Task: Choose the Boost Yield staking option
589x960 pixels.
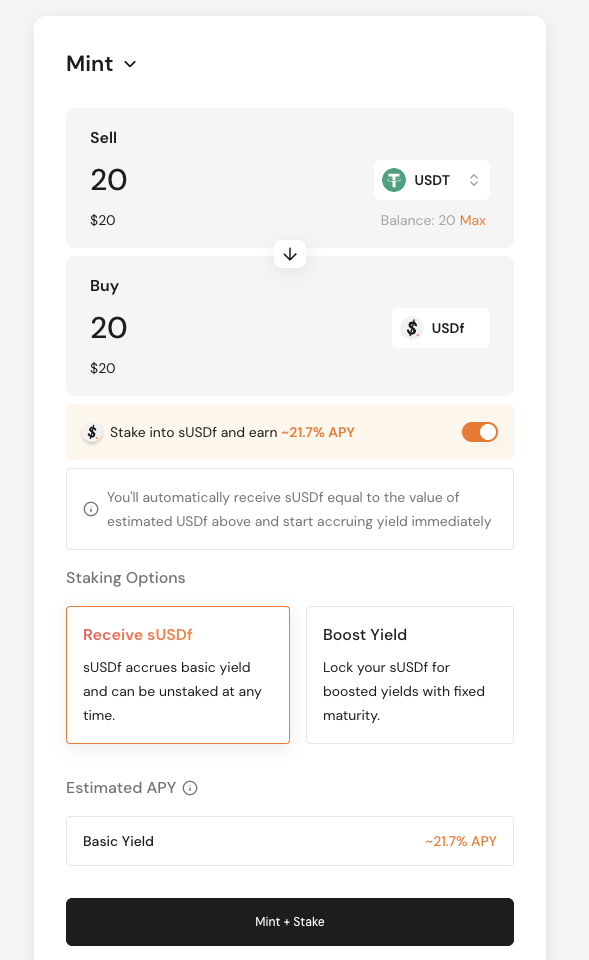Action: [410, 675]
